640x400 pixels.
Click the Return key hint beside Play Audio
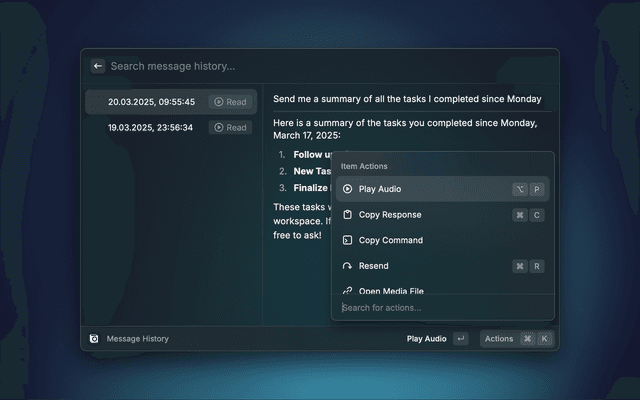[x=460, y=339]
